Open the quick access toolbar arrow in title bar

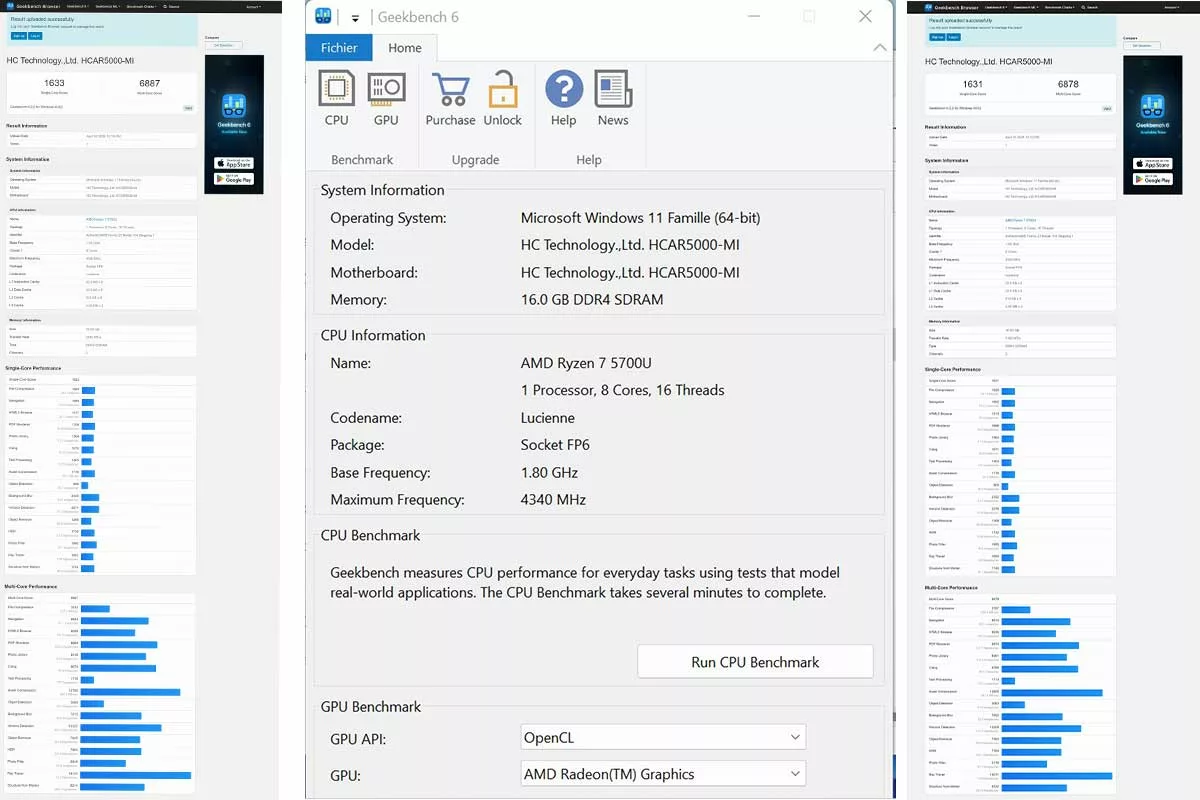355,17
